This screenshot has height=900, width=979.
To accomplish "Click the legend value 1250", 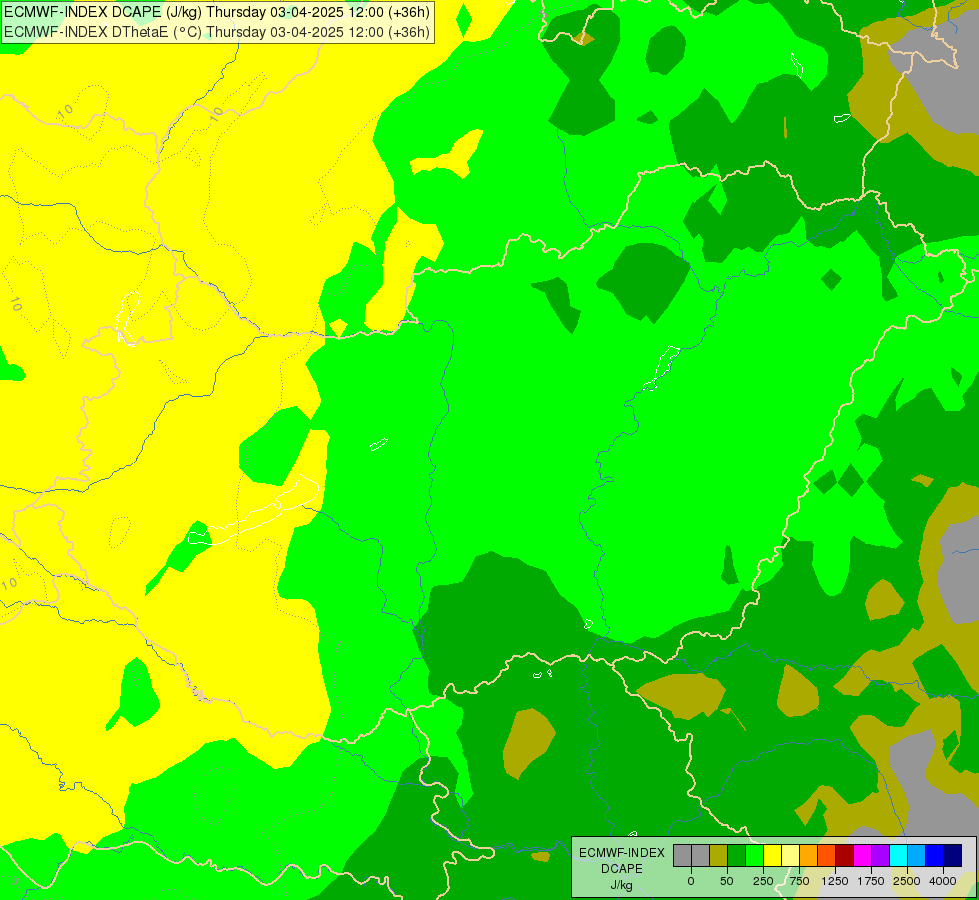I will pyautogui.click(x=835, y=881).
